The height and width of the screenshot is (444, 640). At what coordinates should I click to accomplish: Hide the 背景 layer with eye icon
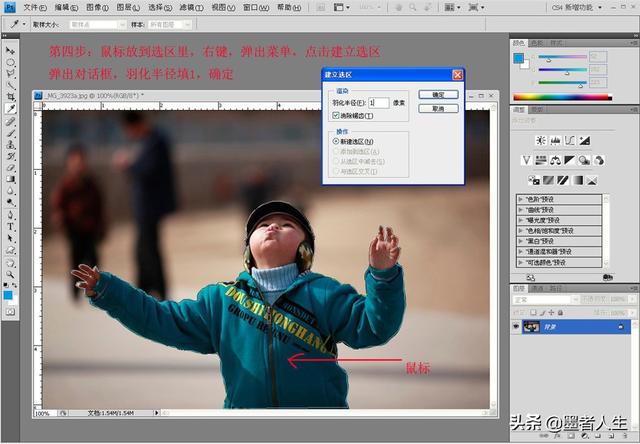(517, 327)
